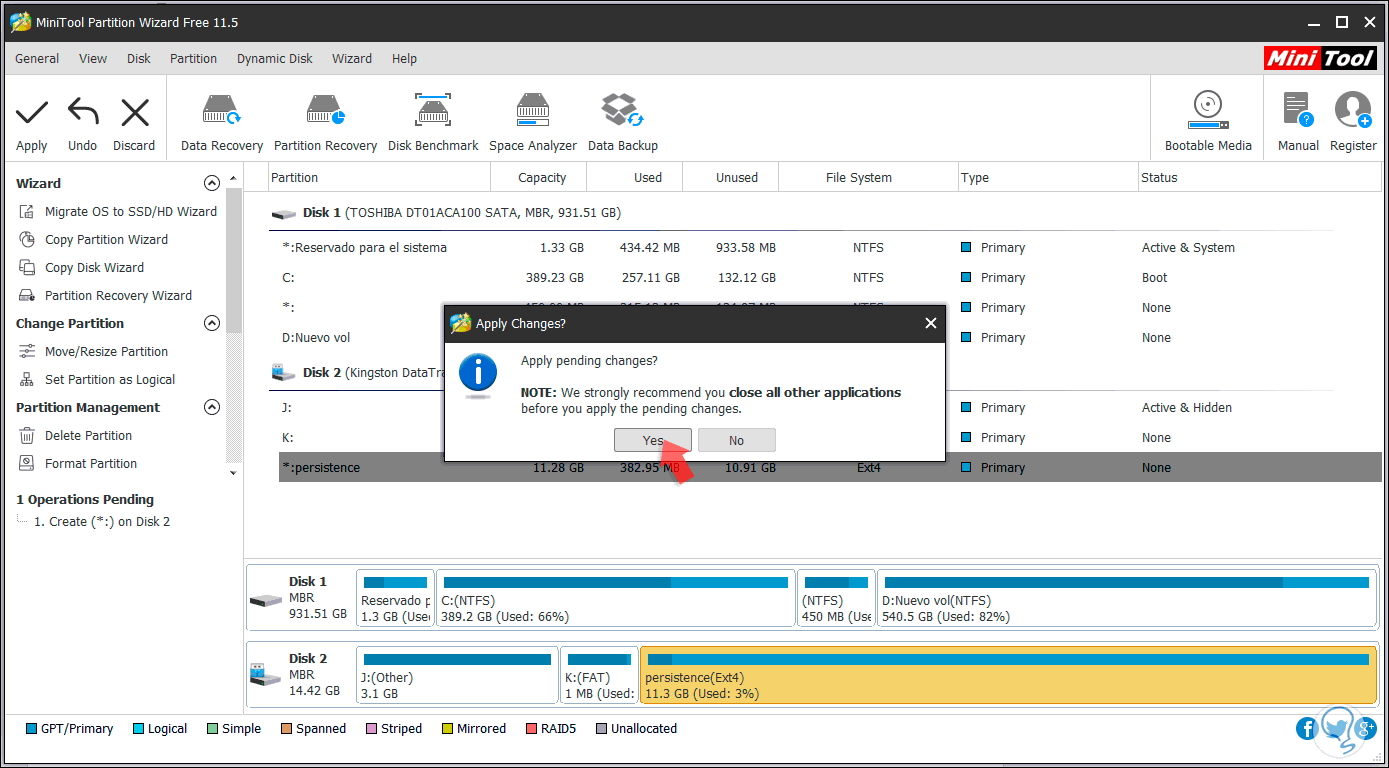Open the Wizard menu
Screen dimensions: 1389x768
click(352, 59)
